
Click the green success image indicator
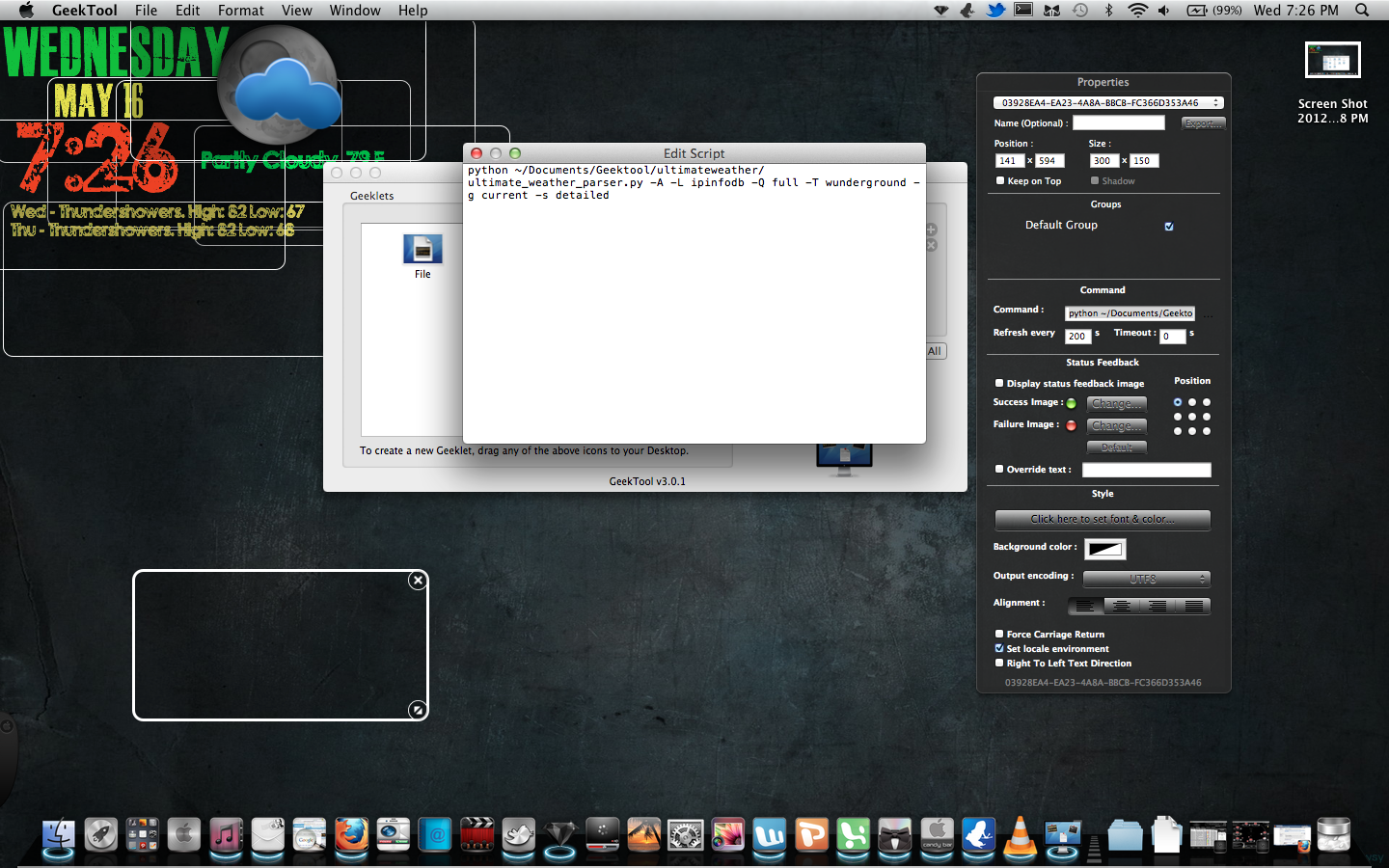(x=1071, y=403)
